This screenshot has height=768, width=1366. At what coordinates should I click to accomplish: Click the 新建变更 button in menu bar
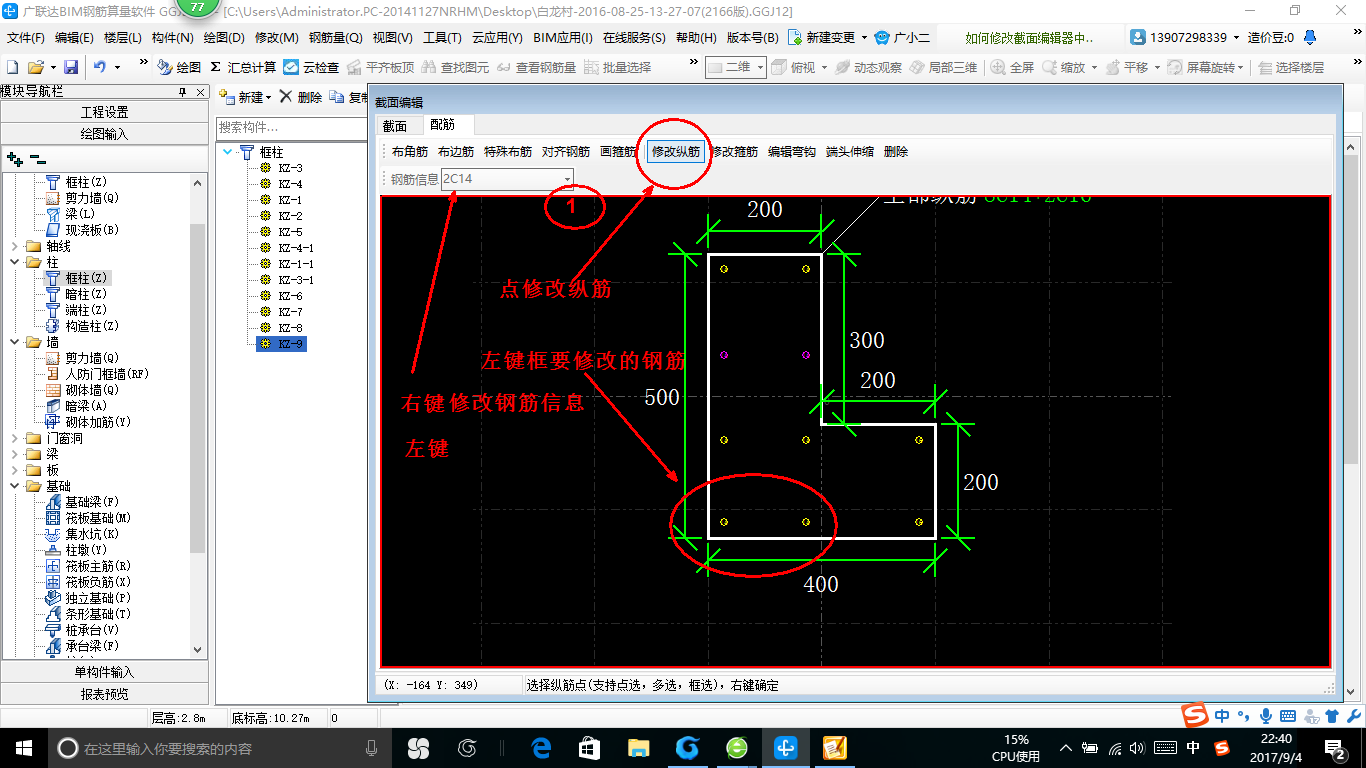[x=829, y=37]
